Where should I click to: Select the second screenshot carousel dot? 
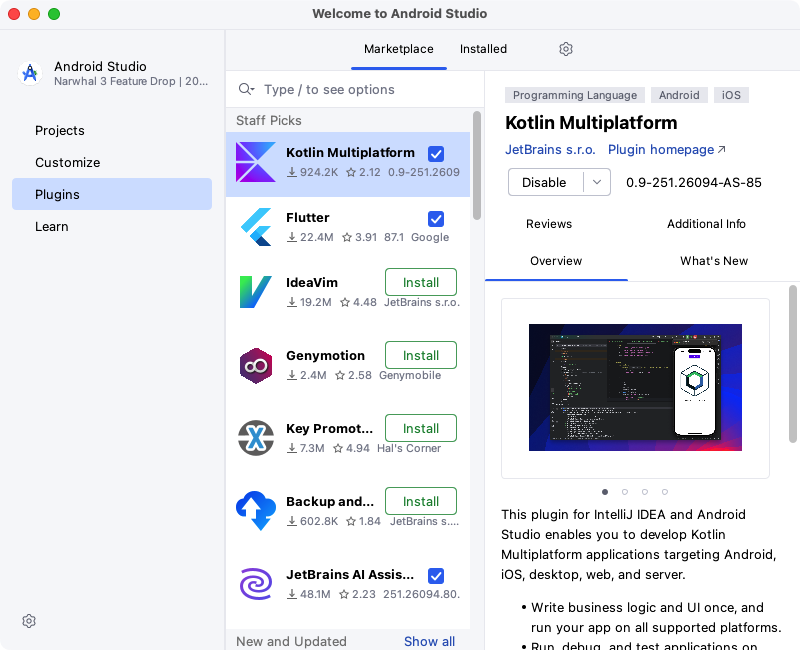[x=625, y=492]
